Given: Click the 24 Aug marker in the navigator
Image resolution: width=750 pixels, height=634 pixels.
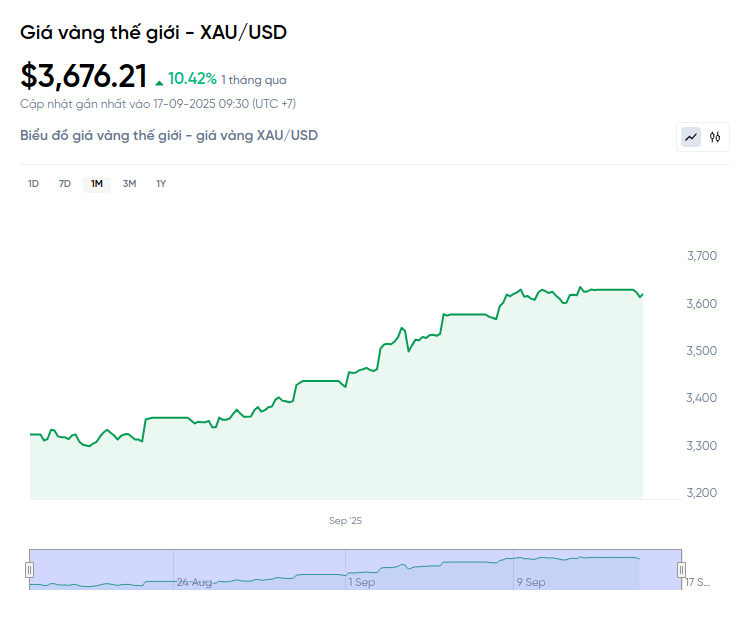Looking at the screenshot, I should [194, 581].
